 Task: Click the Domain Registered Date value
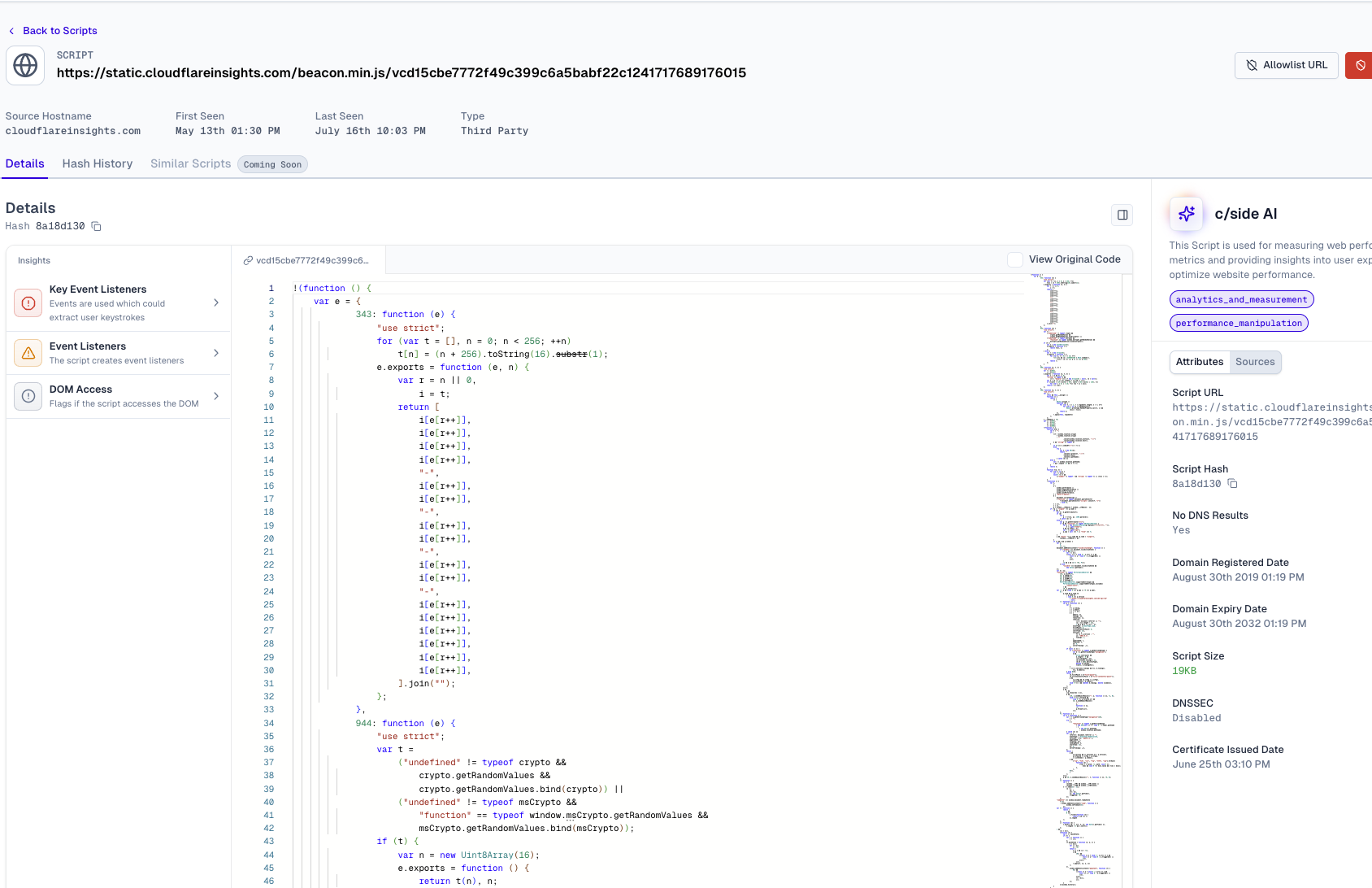pyautogui.click(x=1238, y=577)
